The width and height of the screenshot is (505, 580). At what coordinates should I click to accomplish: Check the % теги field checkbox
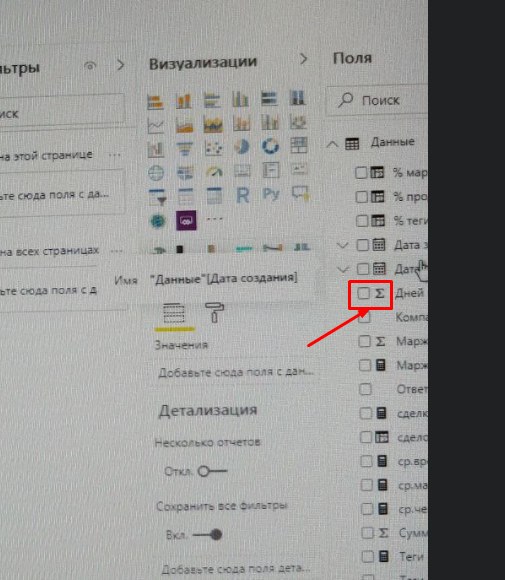tap(362, 221)
